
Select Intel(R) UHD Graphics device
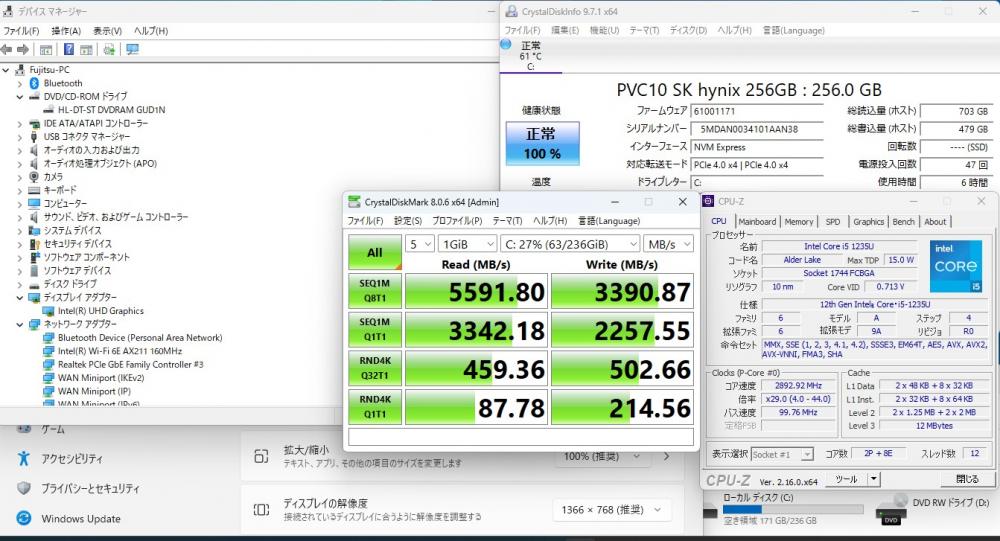tap(100, 311)
